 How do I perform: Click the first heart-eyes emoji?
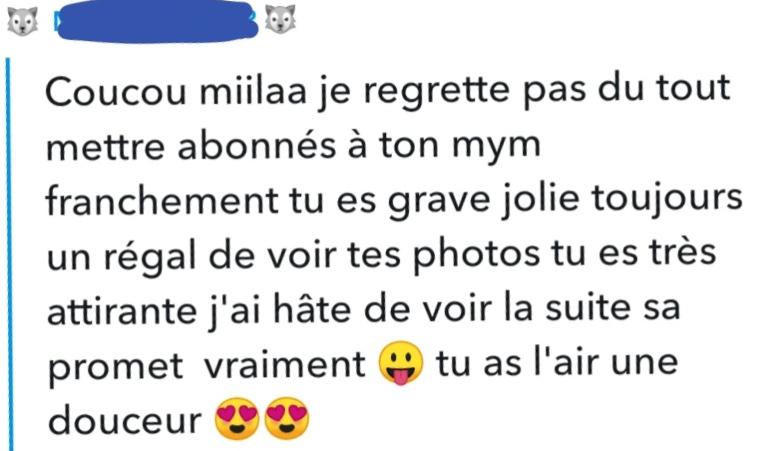click(237, 418)
